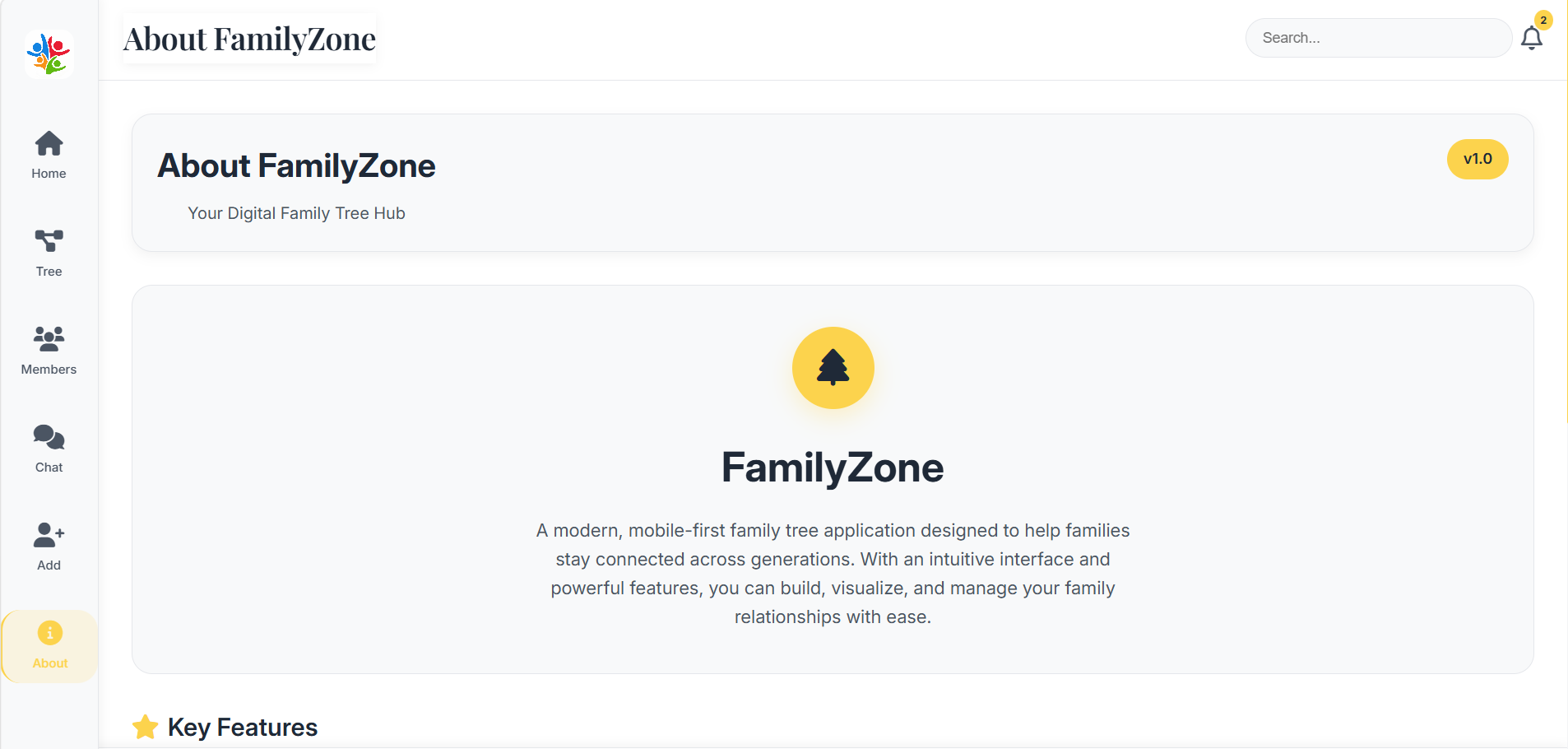Open the Chat bubbles icon

pos(49,437)
